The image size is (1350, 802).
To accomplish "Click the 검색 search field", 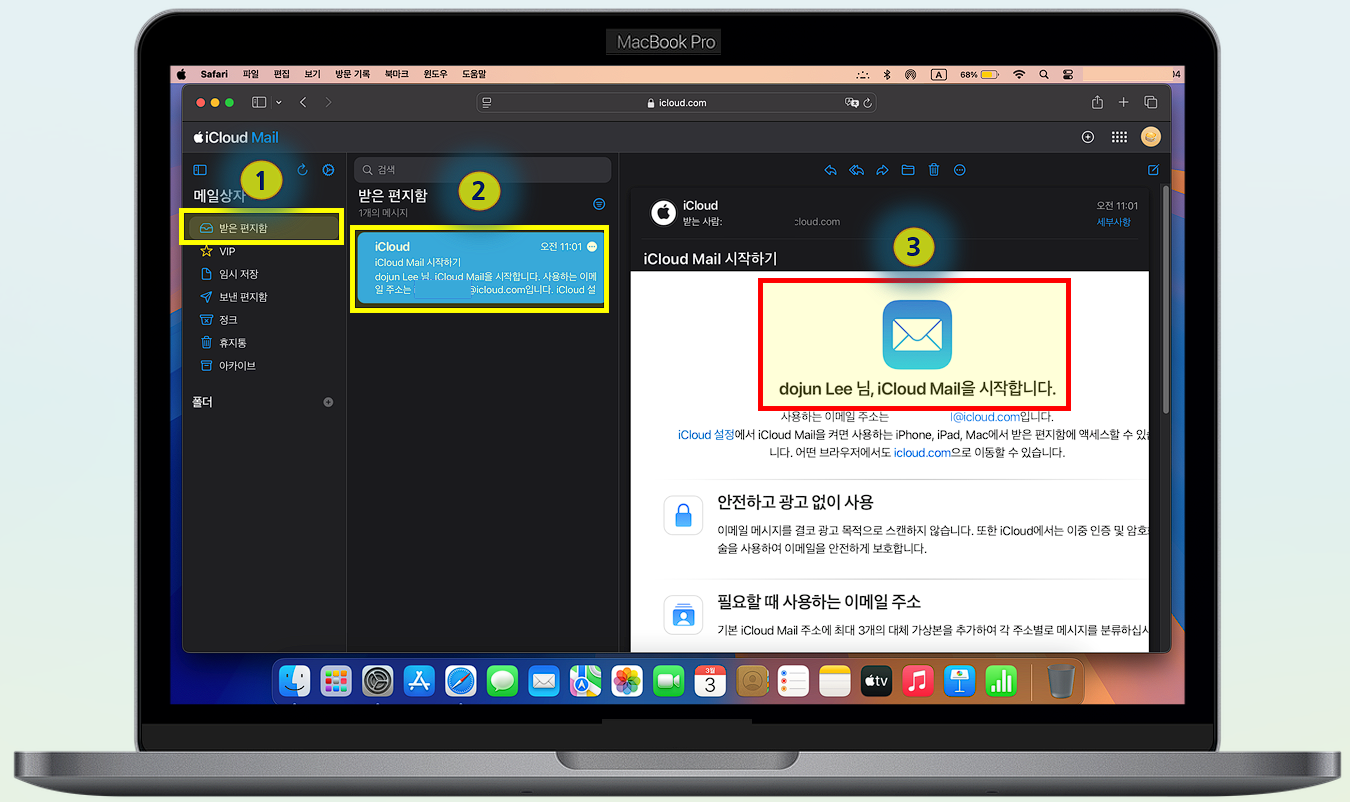I will 483,170.
